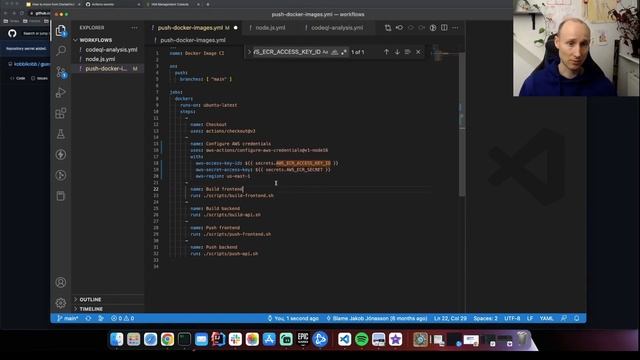Click 'You, 1 second ago' status item

pyautogui.click(x=293, y=318)
